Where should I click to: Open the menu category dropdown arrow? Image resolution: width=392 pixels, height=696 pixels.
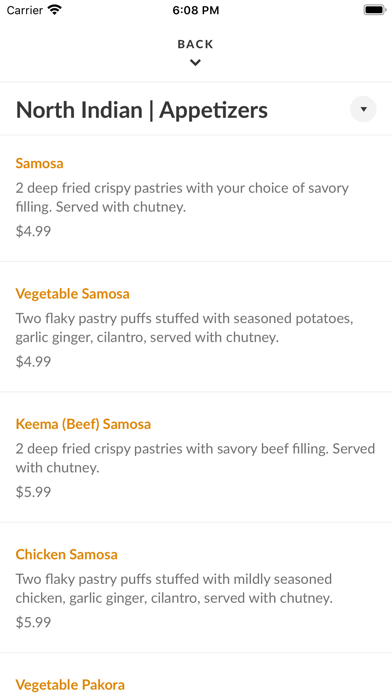point(363,109)
